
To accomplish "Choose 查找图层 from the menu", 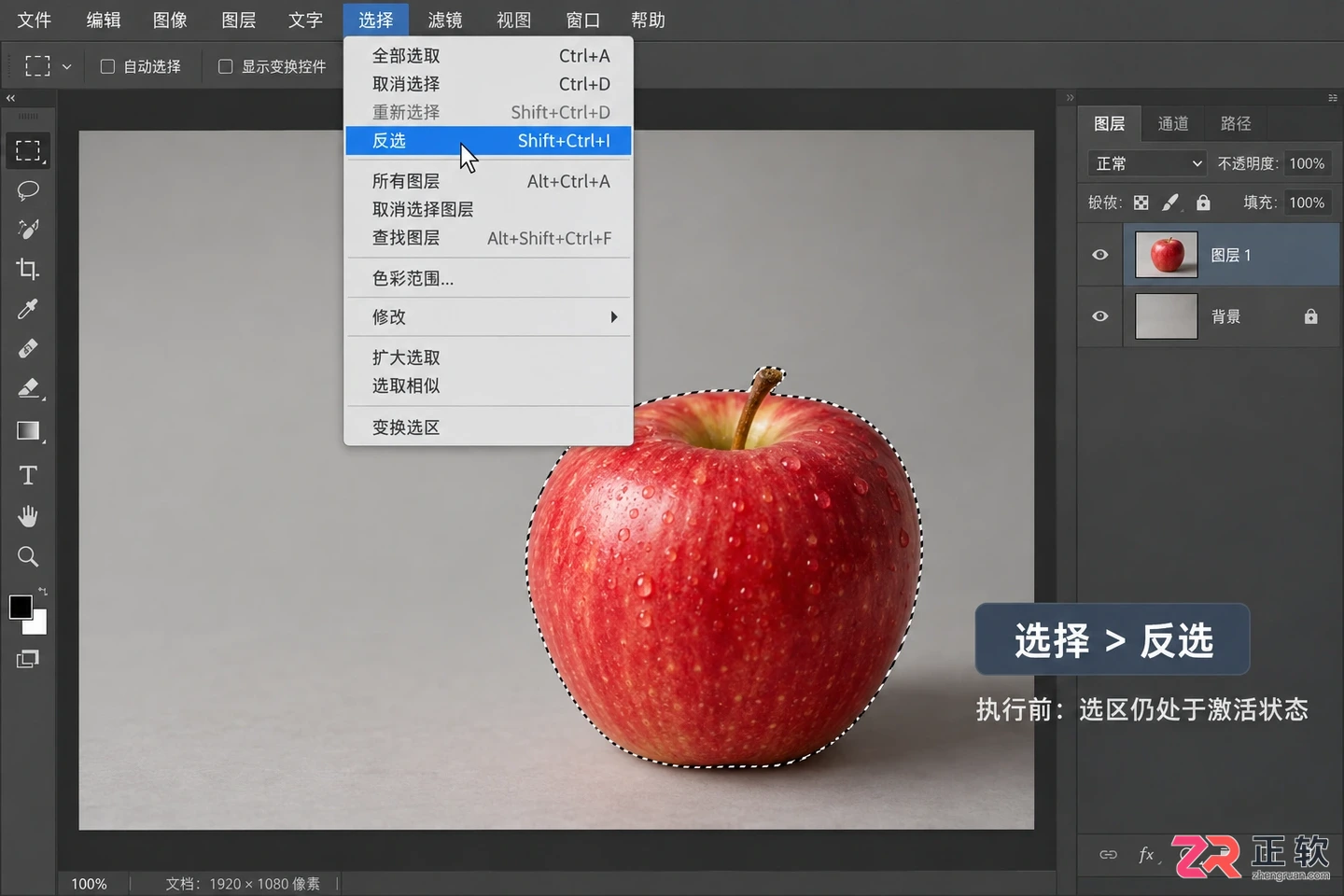I will (x=489, y=238).
